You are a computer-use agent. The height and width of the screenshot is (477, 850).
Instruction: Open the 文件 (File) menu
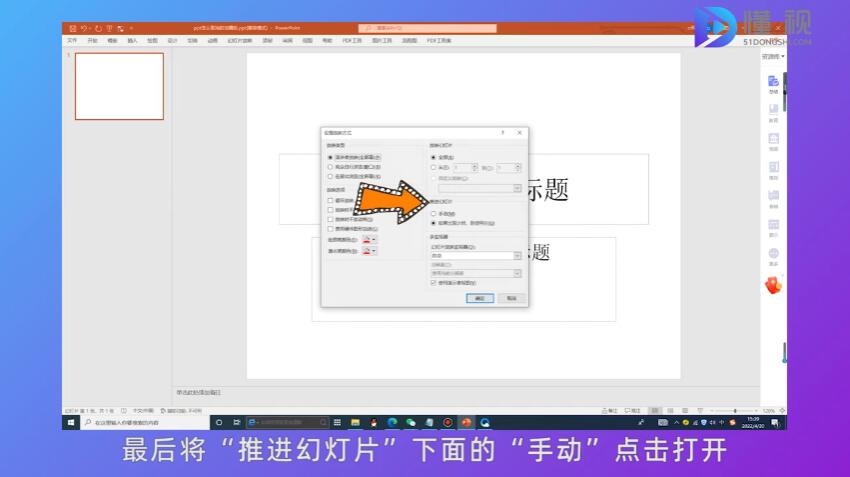[72, 41]
